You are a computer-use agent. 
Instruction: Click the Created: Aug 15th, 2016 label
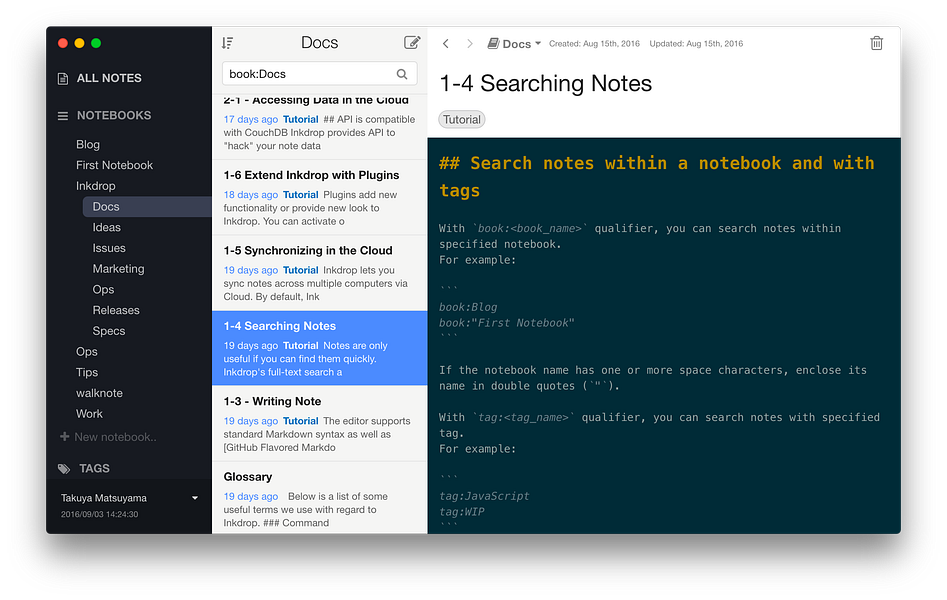pos(594,44)
